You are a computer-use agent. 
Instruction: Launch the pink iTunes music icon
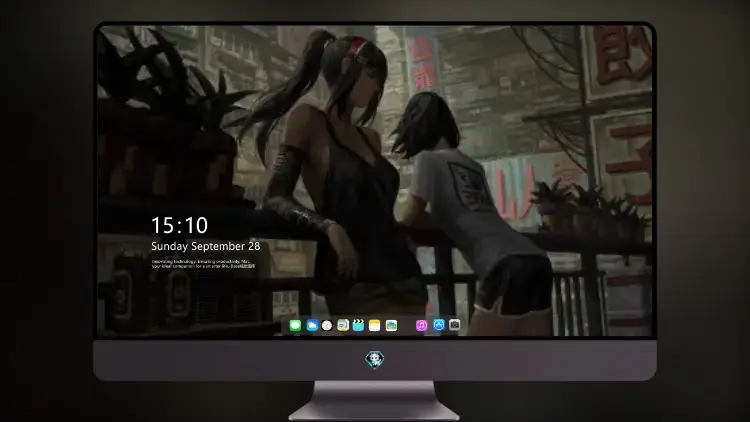click(421, 325)
